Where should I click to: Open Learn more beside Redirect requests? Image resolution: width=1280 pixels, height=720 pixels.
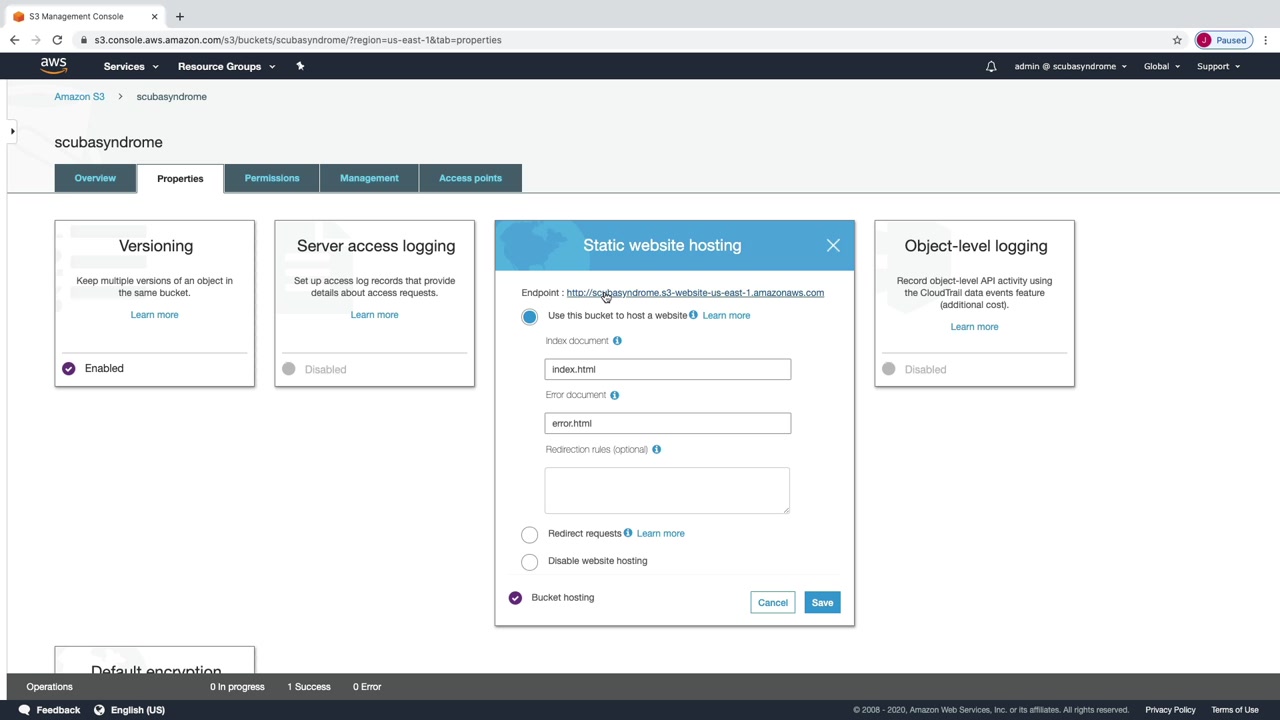(x=661, y=533)
